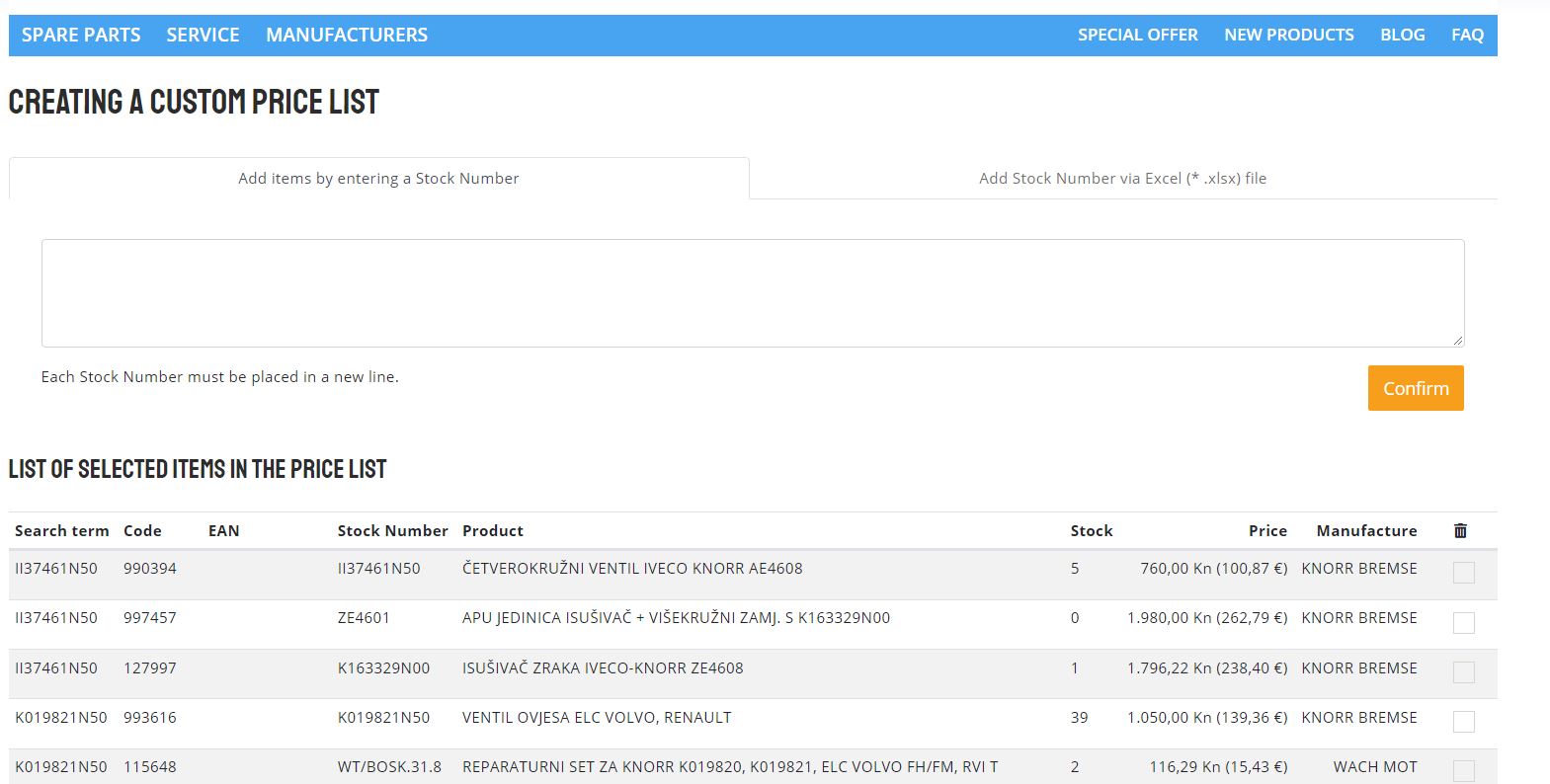Click into the Stock Number text area
The height and width of the screenshot is (784, 1550).
coord(753,293)
